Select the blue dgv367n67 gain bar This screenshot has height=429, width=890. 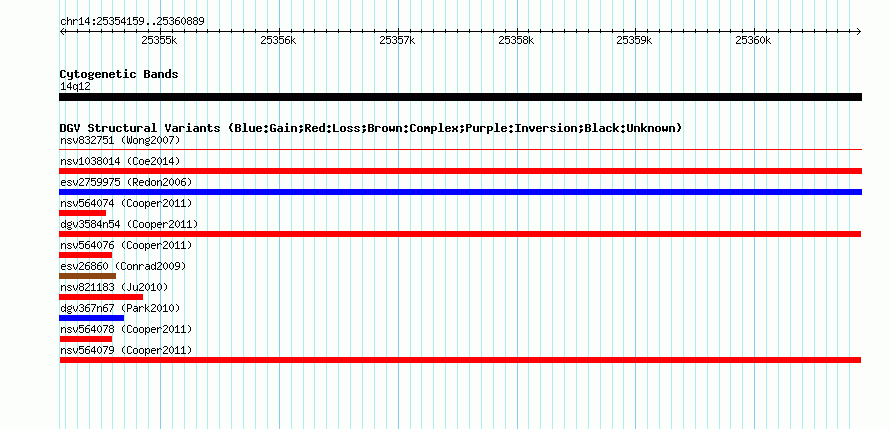click(91, 318)
